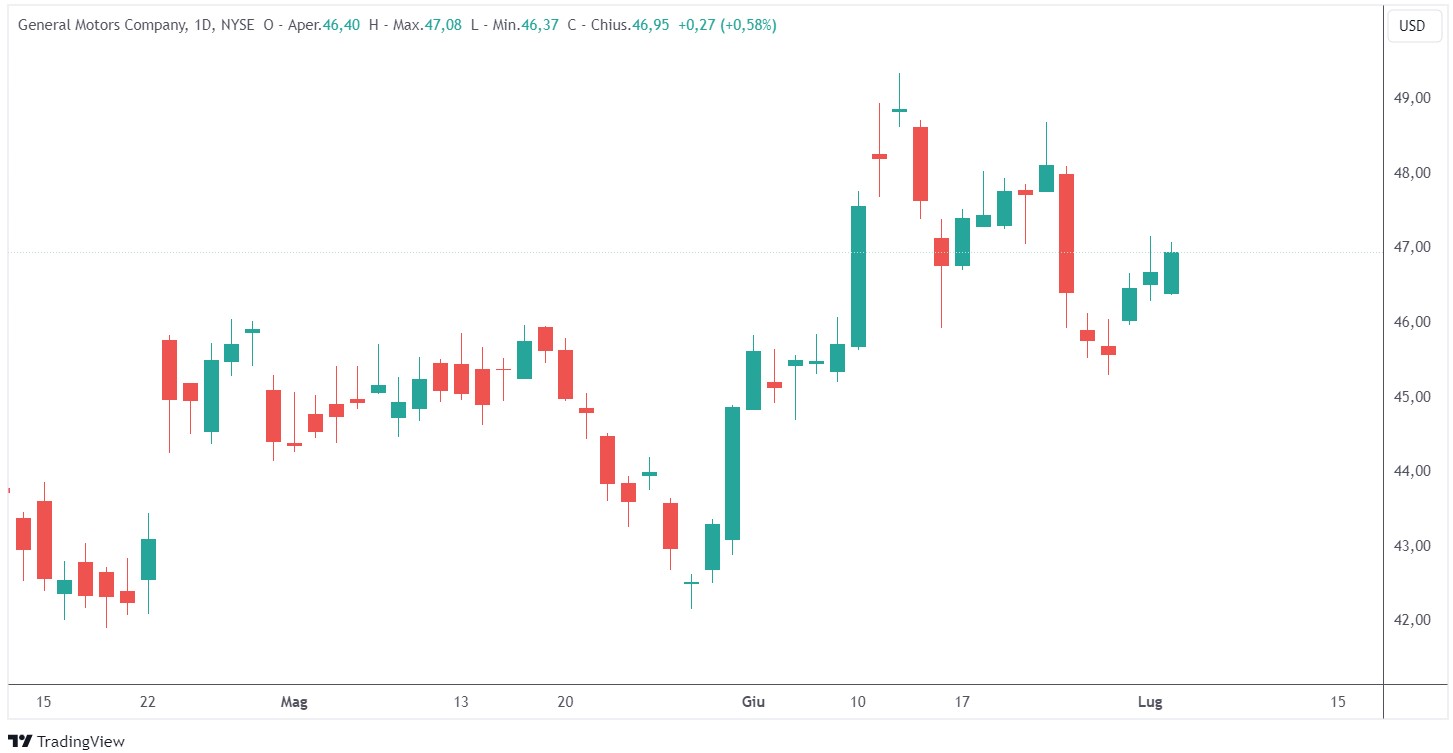Click the General Motors Company chart title
This screenshot has width=1453, height=753.
(102, 25)
